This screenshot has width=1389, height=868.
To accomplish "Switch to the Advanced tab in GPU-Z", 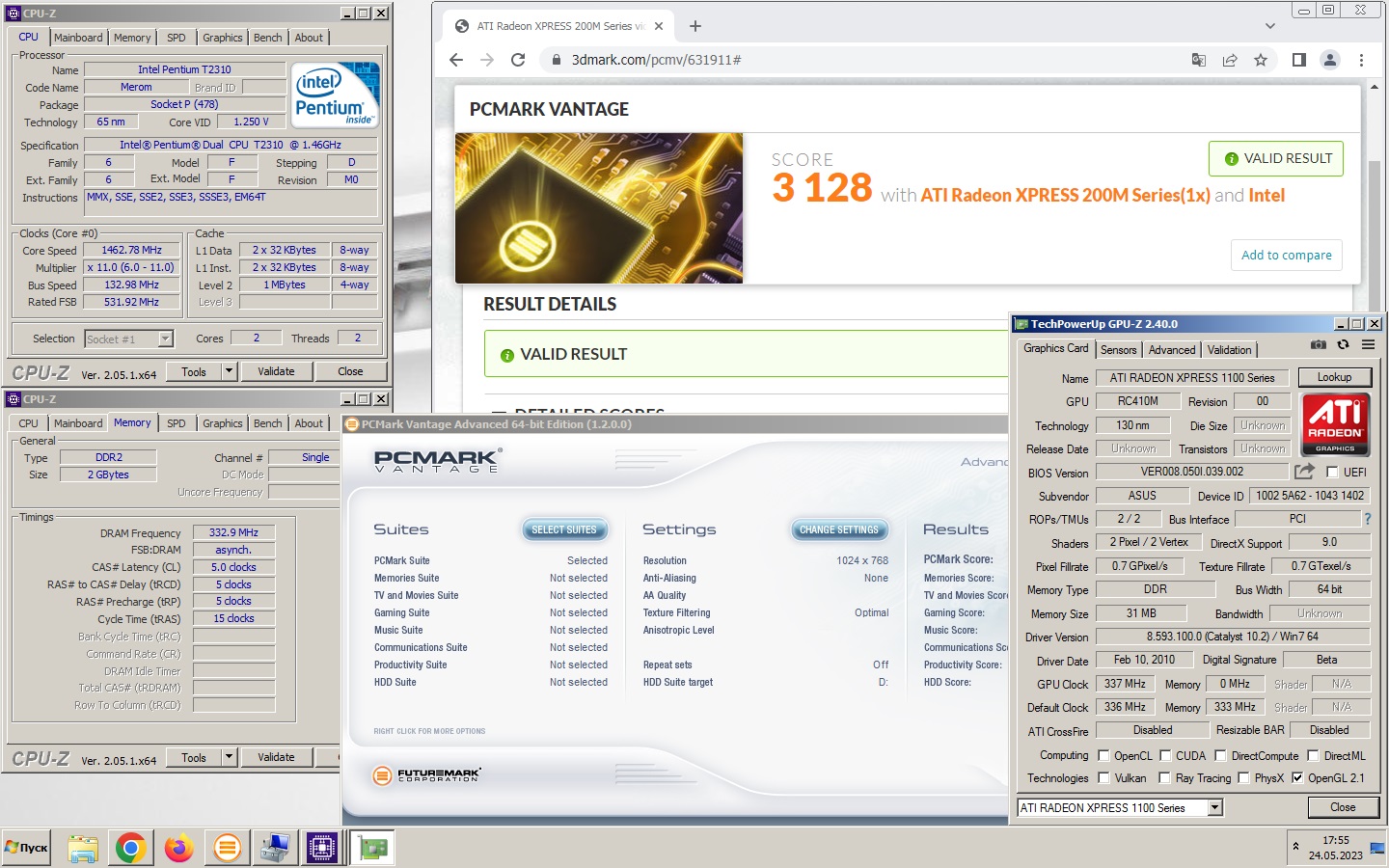I will (x=1172, y=350).
